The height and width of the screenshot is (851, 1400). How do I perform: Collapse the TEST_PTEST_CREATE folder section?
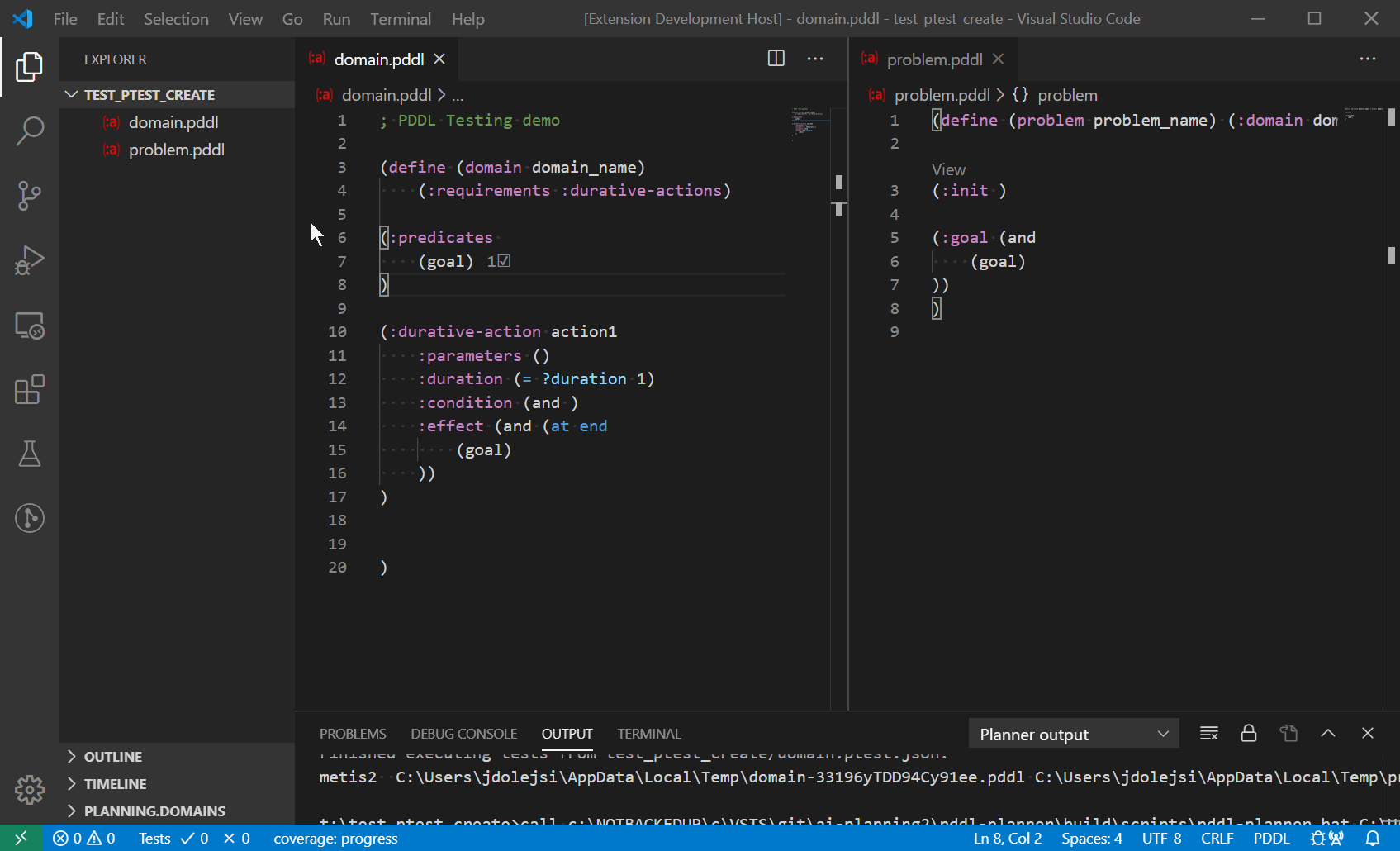177,95
